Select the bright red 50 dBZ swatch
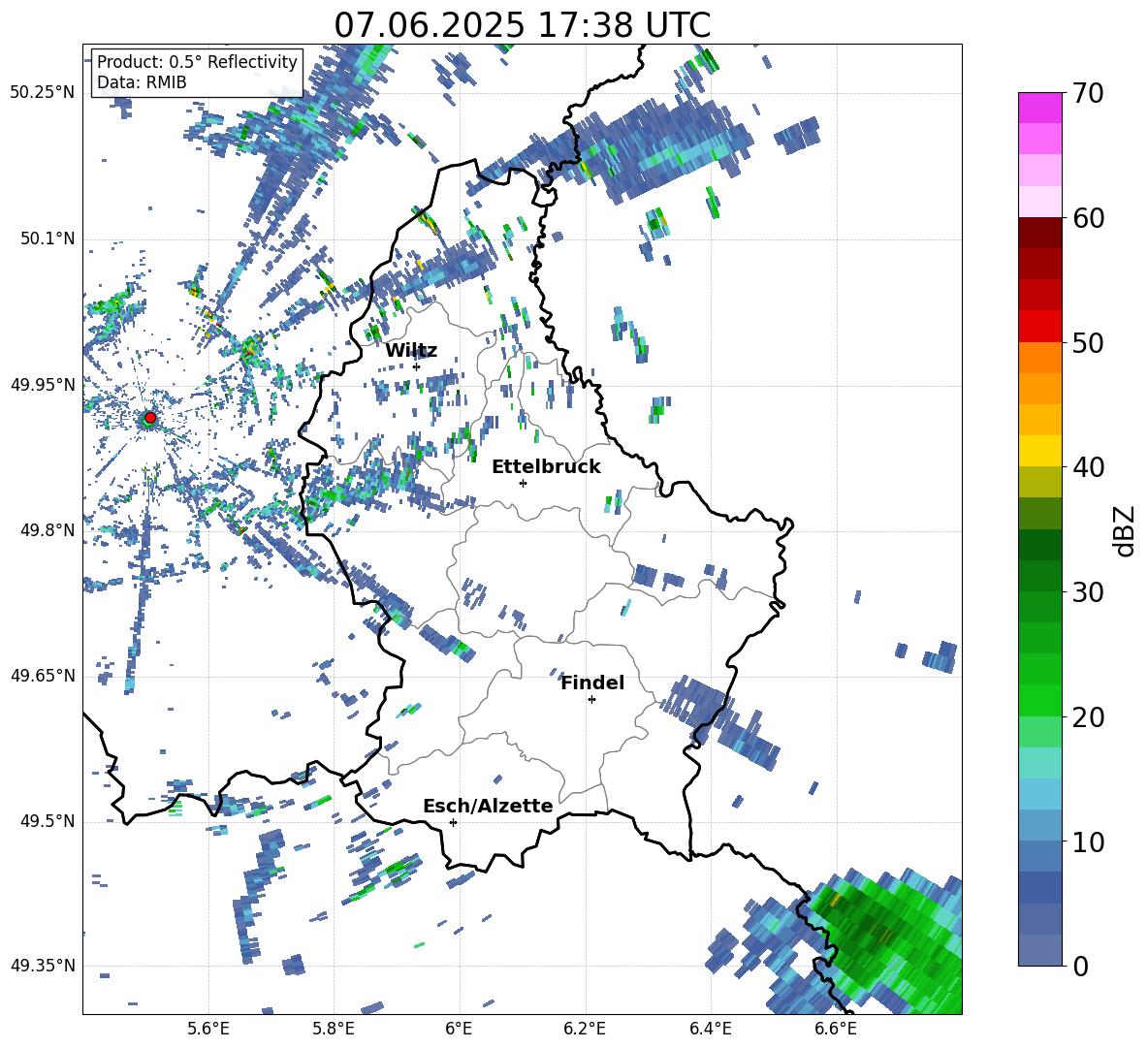The image size is (1148, 1048). (1039, 327)
